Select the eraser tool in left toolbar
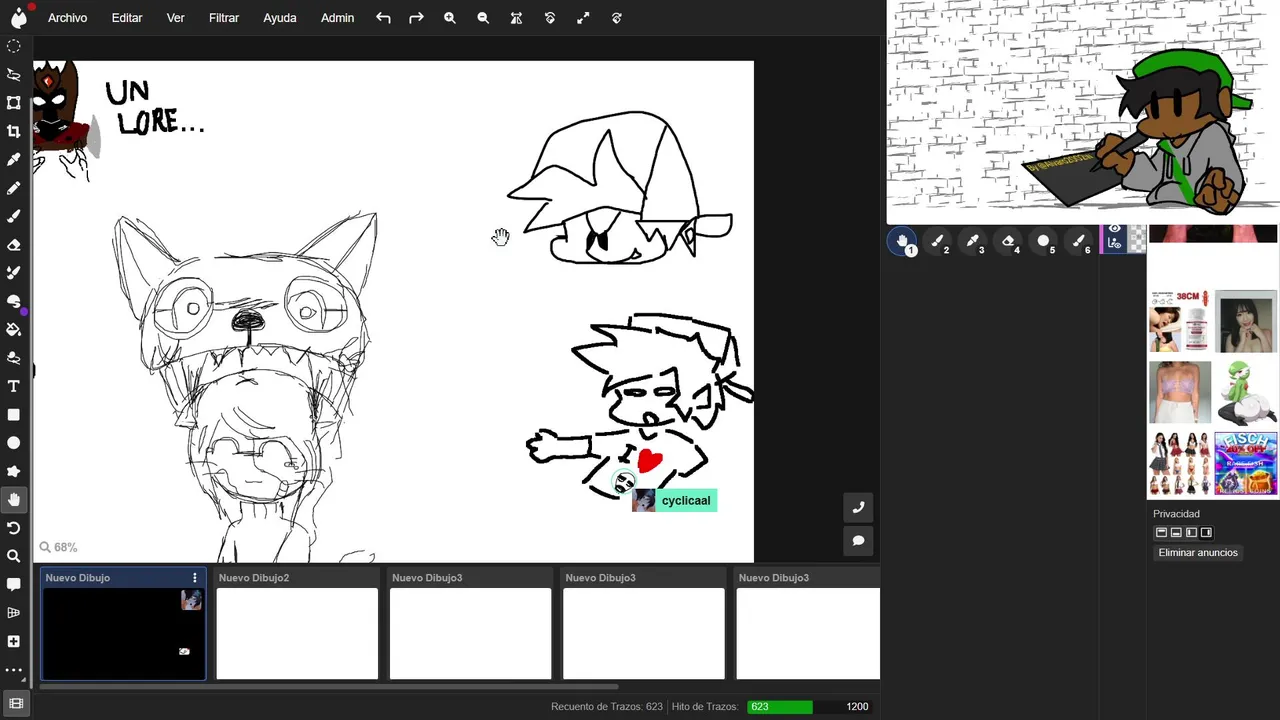The width and height of the screenshot is (1280, 720). point(14,244)
